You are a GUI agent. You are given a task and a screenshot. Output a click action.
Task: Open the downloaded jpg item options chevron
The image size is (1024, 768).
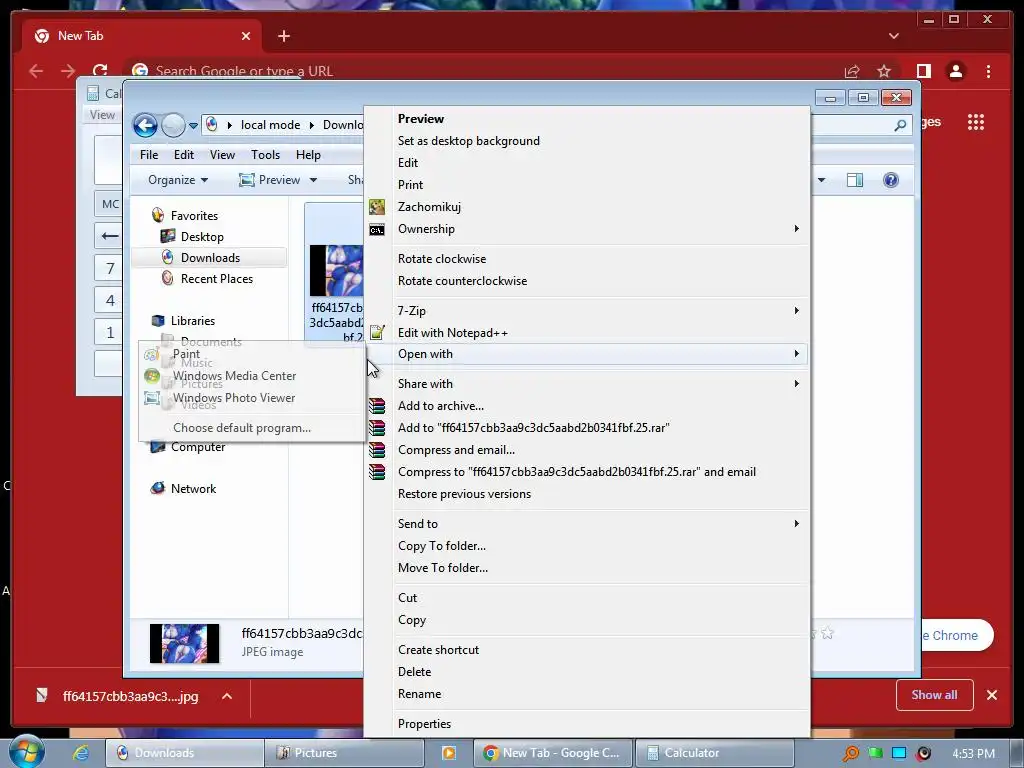(227, 696)
